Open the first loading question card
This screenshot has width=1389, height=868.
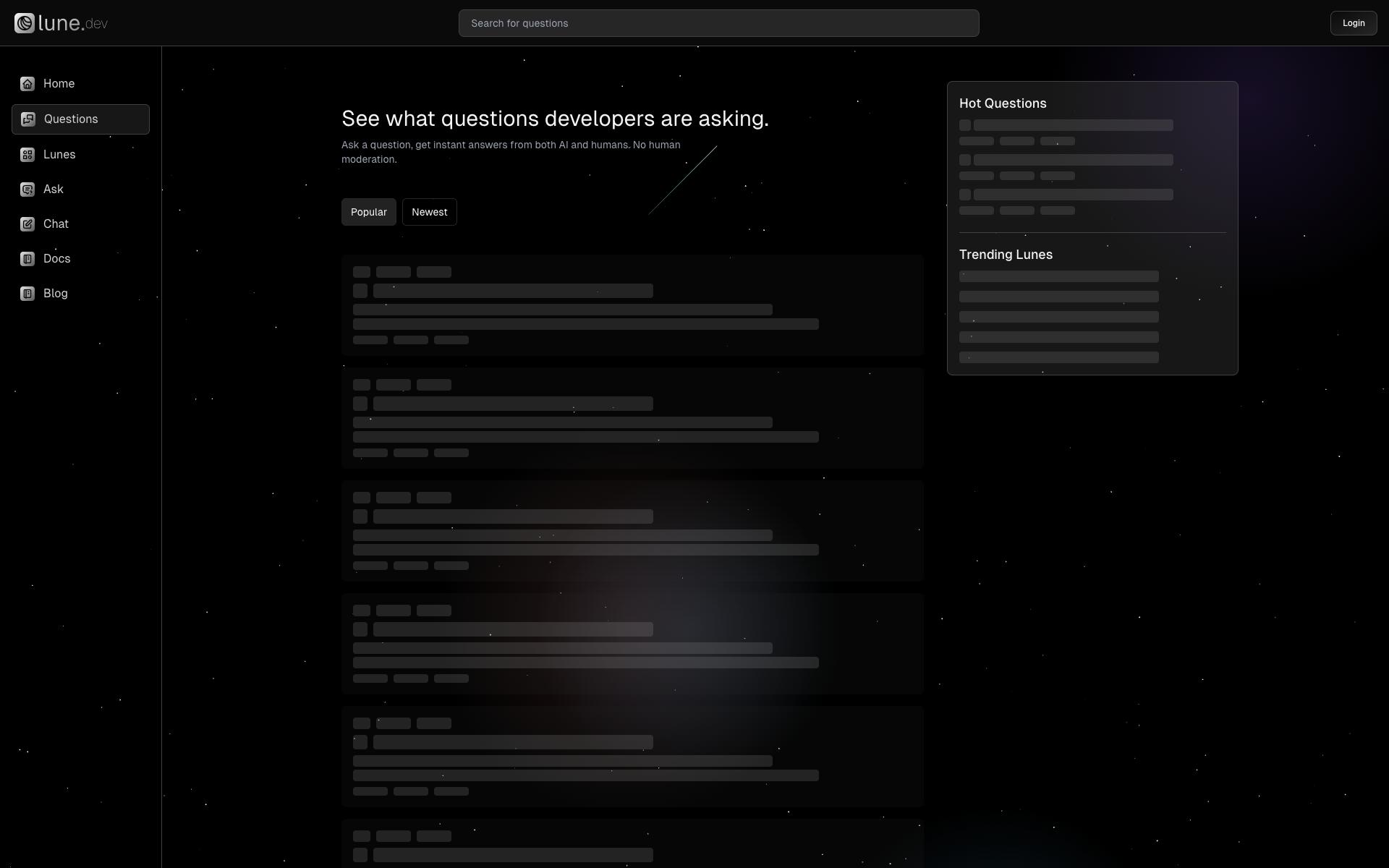[632, 305]
